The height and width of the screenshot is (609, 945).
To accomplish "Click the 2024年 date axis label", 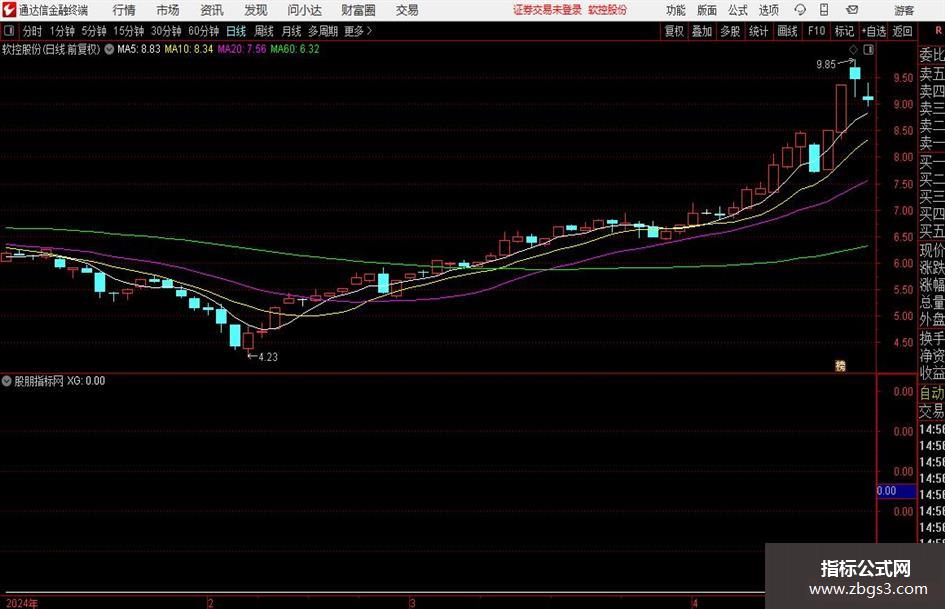I will pyautogui.click(x=22, y=603).
